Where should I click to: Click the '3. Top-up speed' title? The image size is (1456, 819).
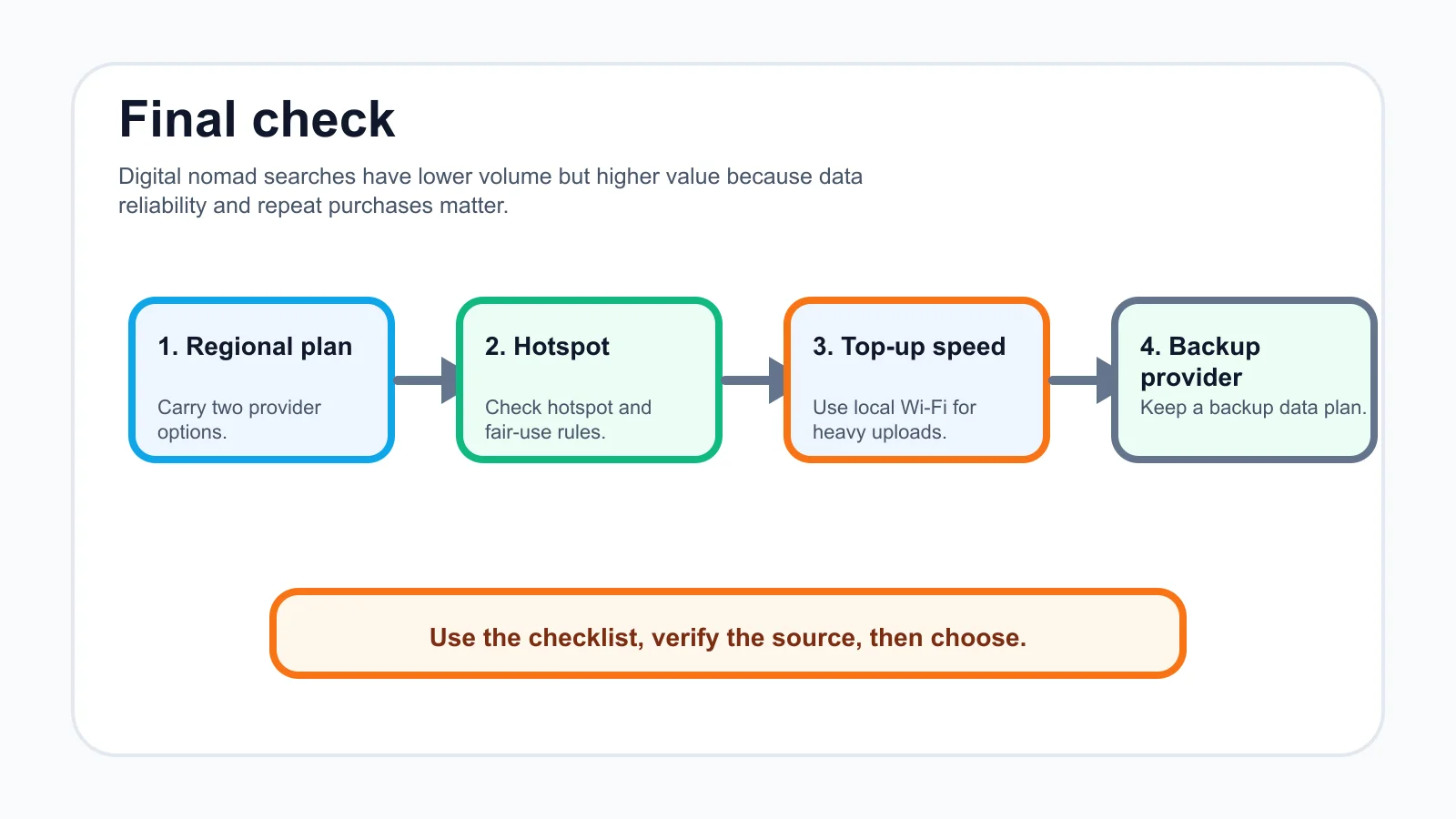909,347
